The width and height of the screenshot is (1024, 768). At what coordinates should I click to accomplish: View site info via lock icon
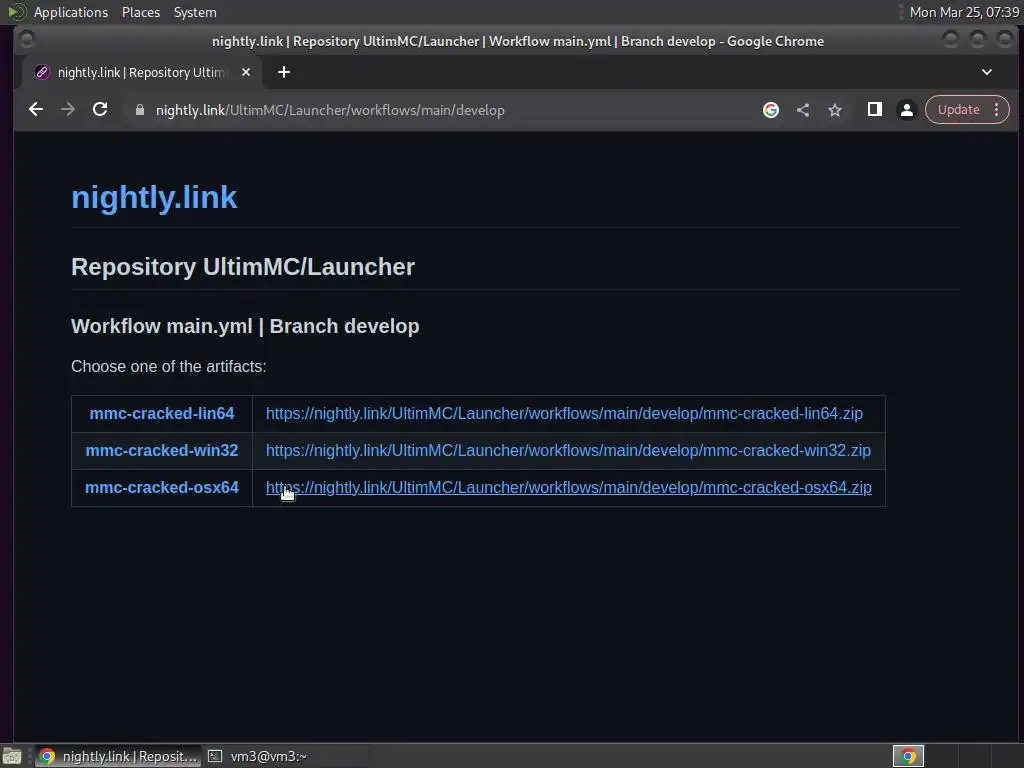[139, 110]
